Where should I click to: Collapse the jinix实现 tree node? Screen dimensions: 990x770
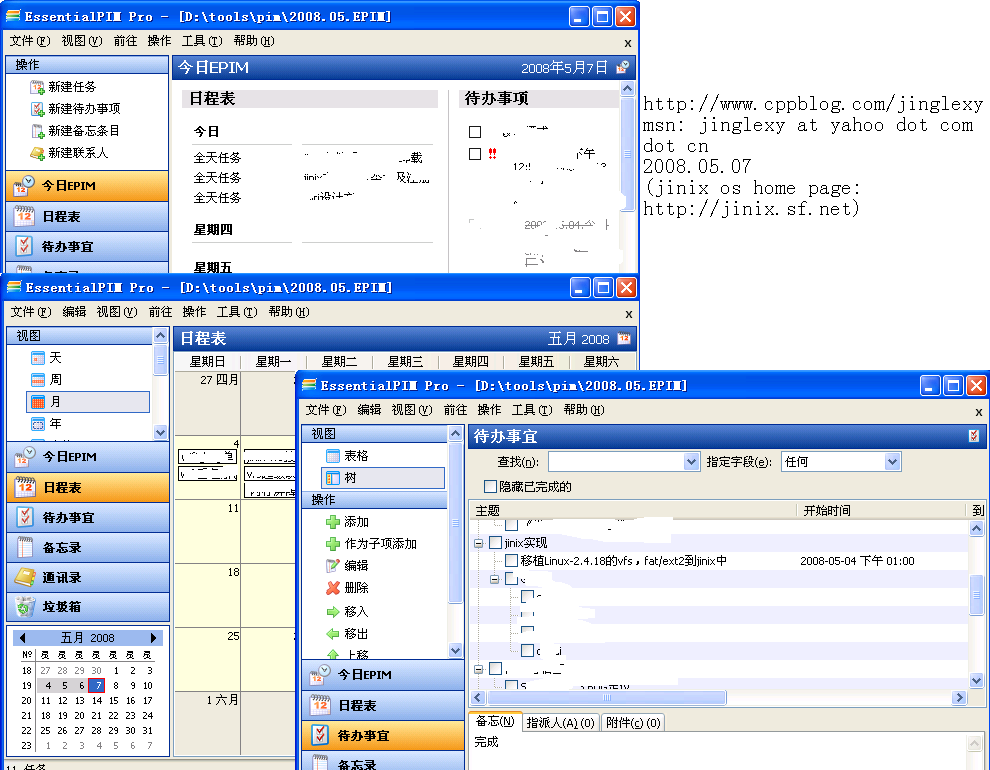pos(479,543)
